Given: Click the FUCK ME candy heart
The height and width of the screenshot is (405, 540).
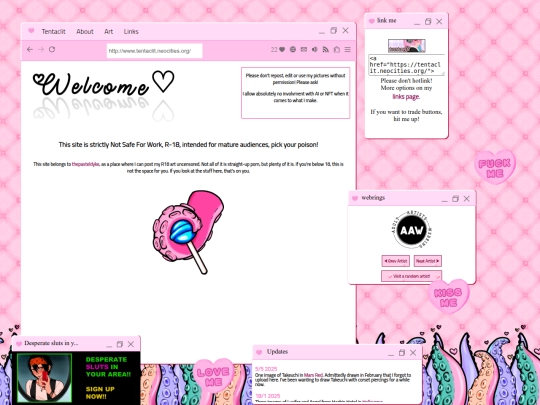Looking at the screenshot, I should [x=495, y=167].
